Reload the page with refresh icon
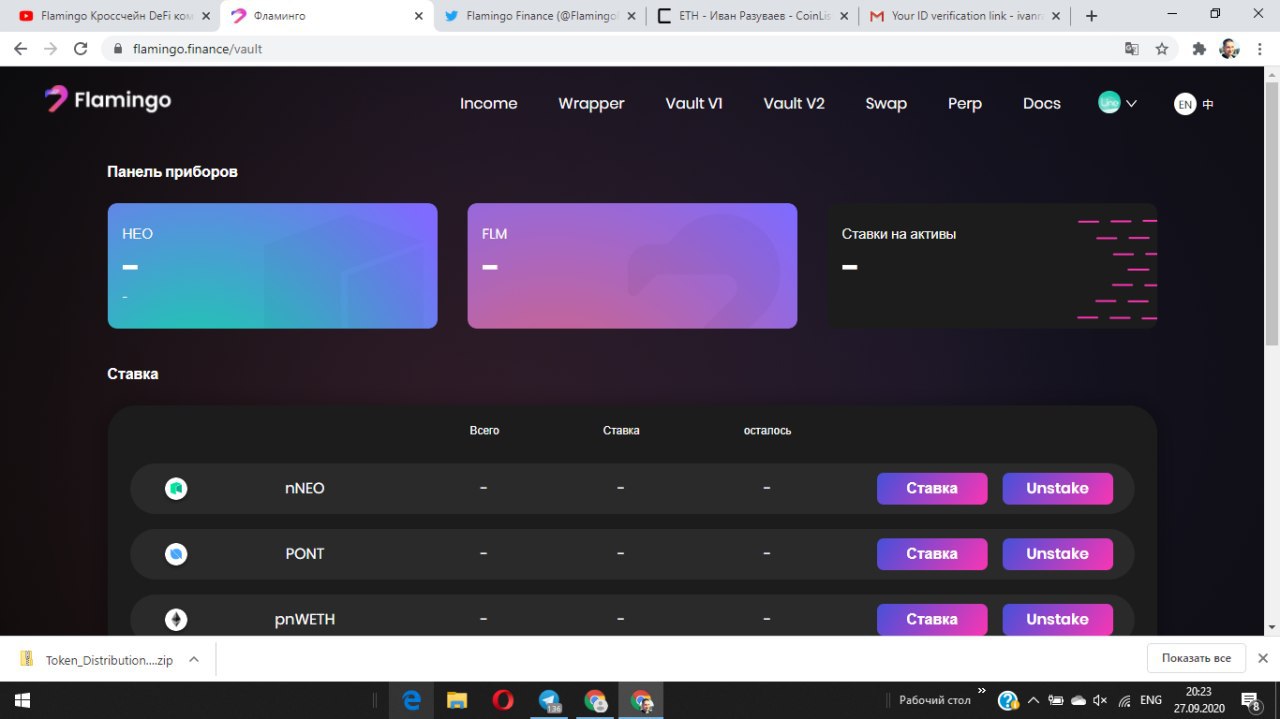 [x=82, y=48]
